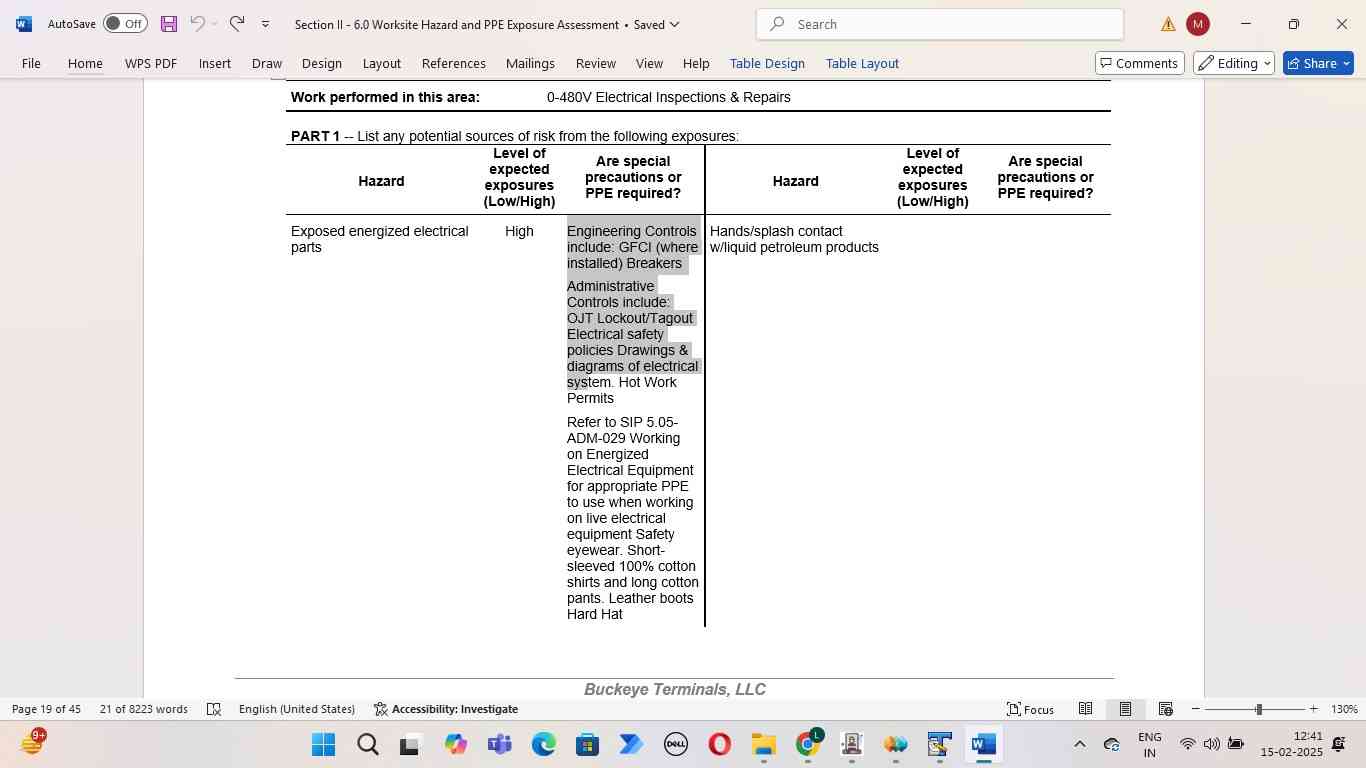Click the 'Refer to SIP 5.05-ADM-029' paragraph
The height and width of the screenshot is (768, 1366).
[x=632, y=518]
